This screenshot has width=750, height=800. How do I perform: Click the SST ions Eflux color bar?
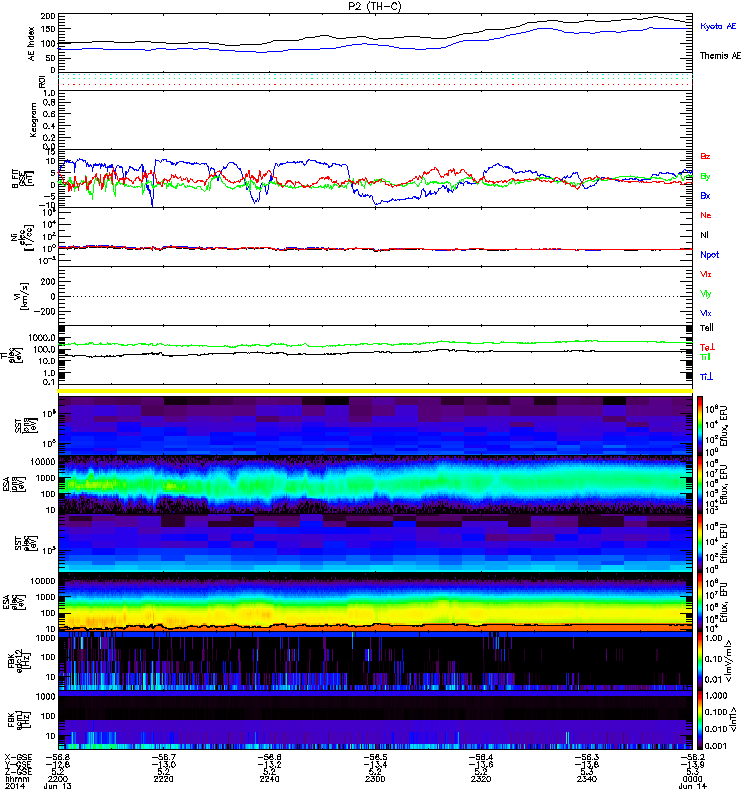[x=700, y=425]
